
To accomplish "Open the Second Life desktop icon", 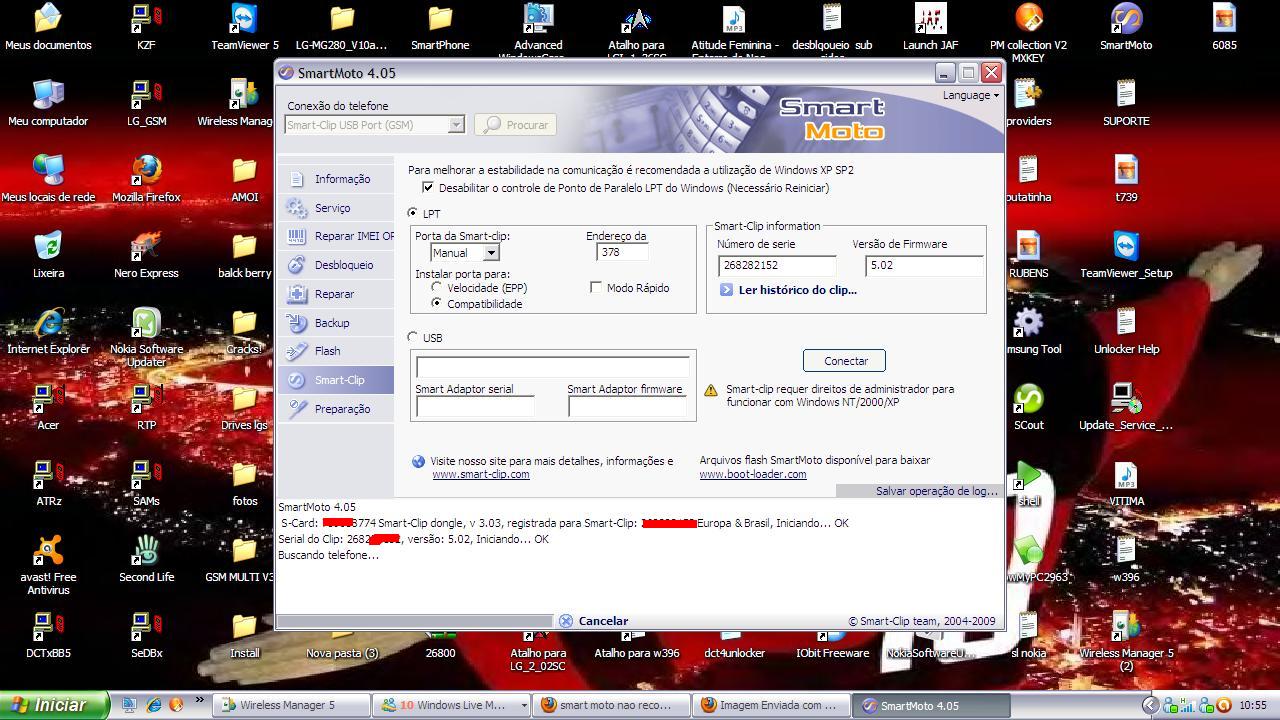I will pyautogui.click(x=146, y=559).
